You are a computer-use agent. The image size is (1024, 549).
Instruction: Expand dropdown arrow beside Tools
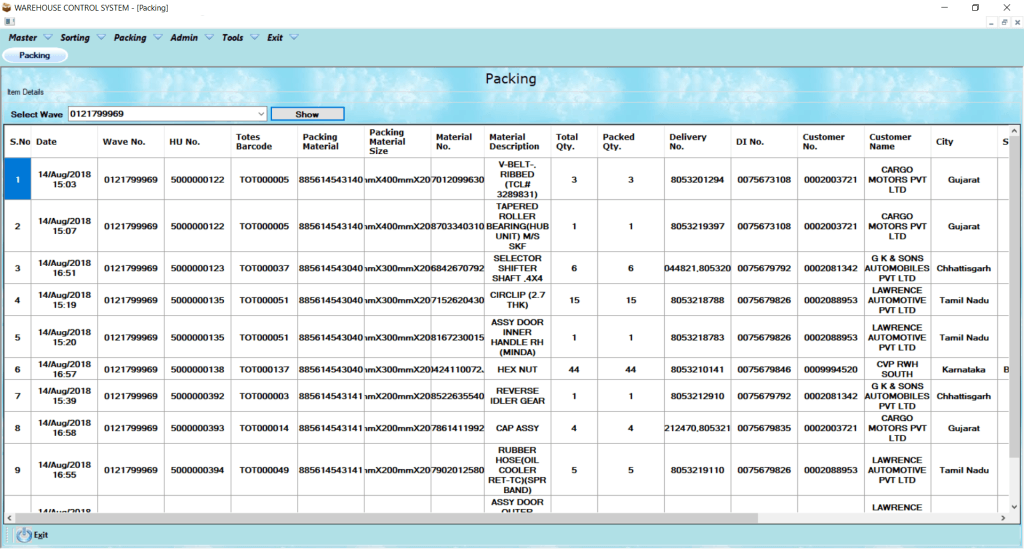click(x=255, y=37)
